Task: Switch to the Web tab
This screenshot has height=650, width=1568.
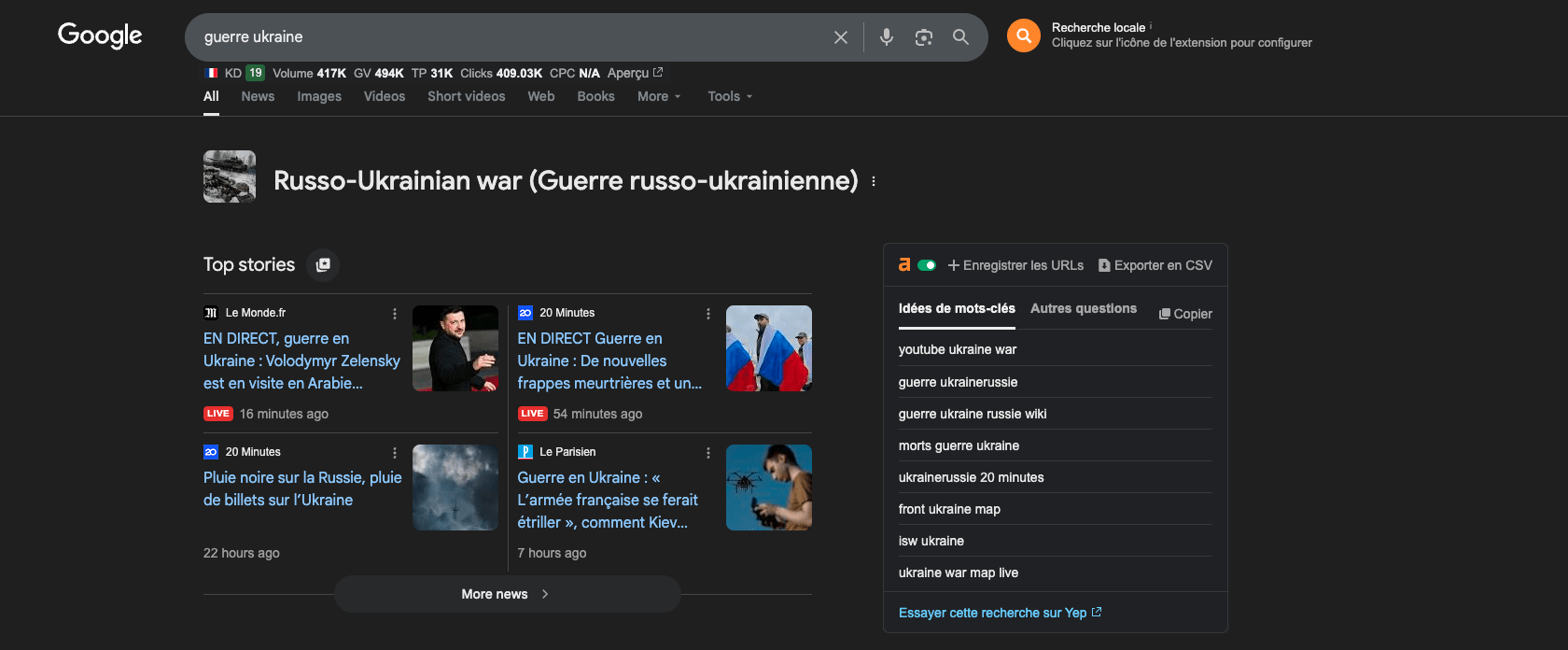Action: [x=541, y=96]
